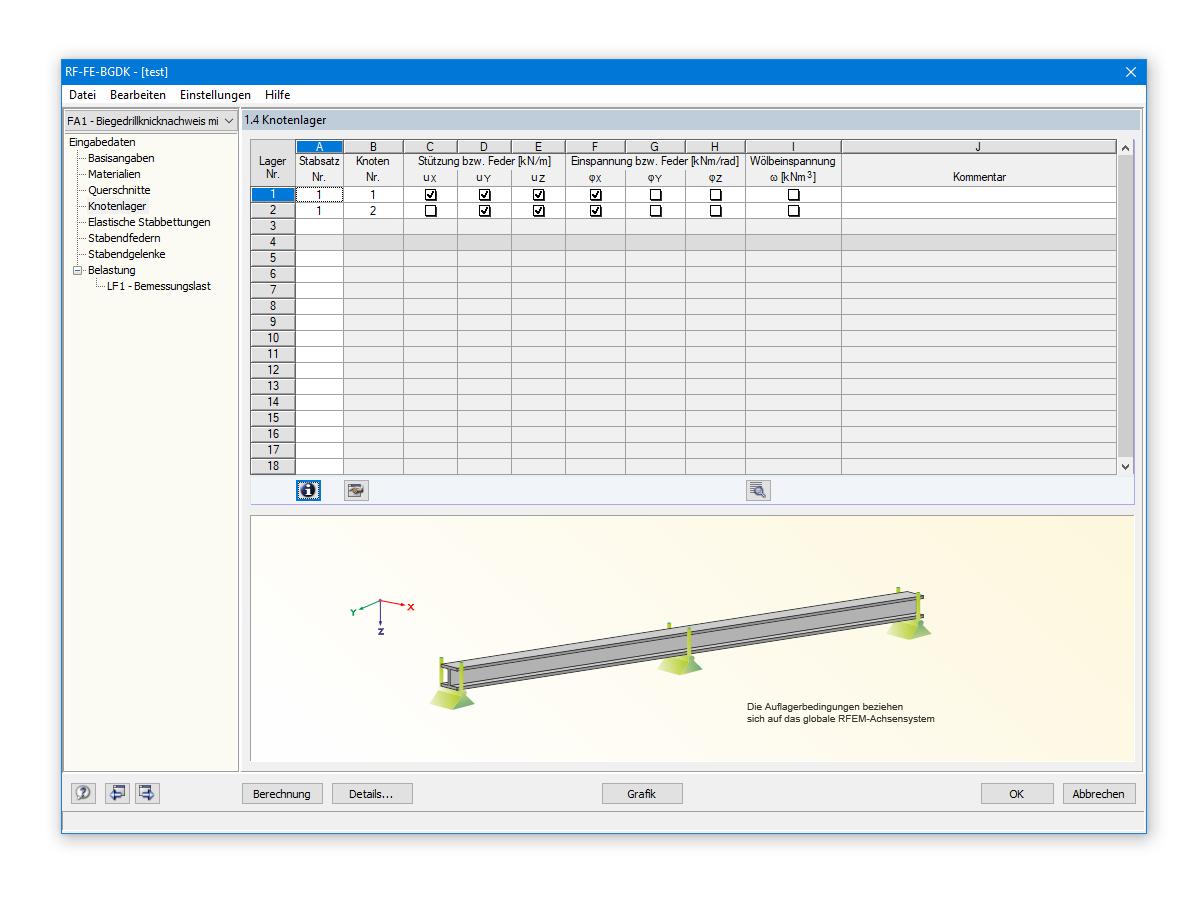Go to the next input window icon
1200x900 pixels.
147,793
